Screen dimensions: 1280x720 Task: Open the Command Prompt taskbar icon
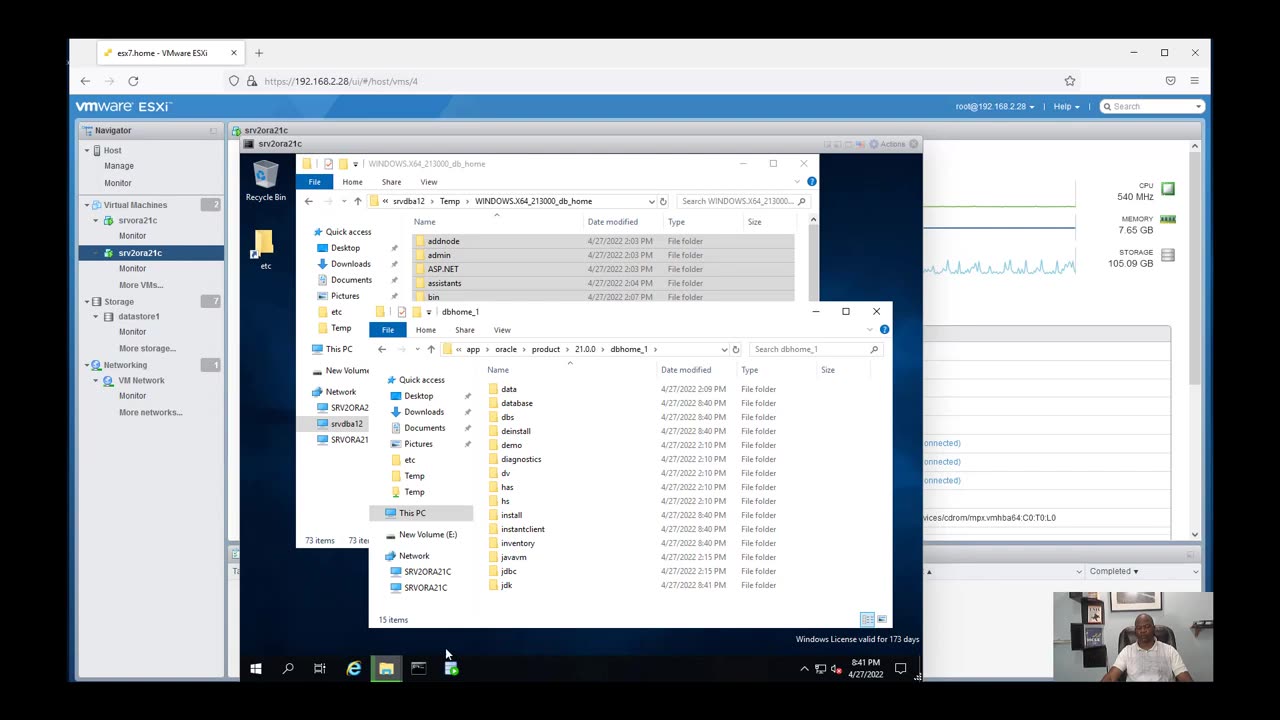418,668
